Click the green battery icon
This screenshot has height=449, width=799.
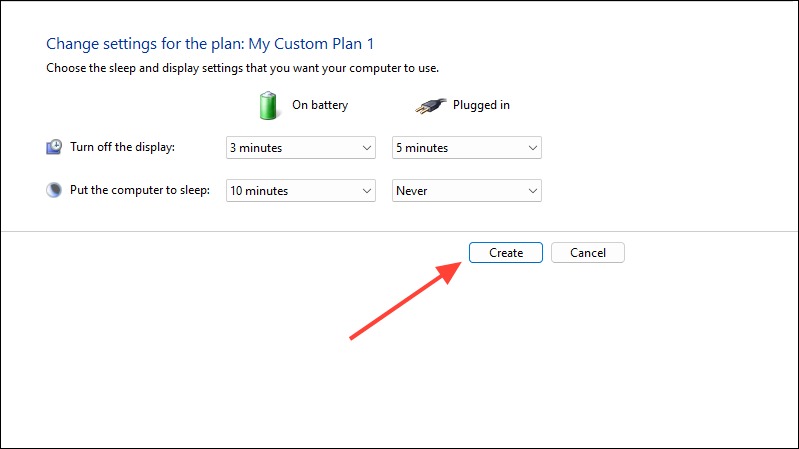point(268,105)
